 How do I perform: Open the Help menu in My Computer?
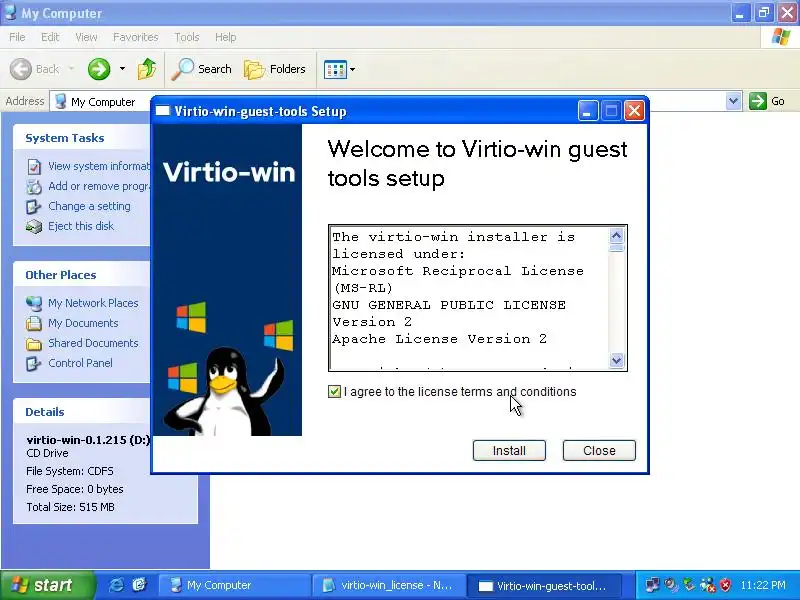coord(226,37)
